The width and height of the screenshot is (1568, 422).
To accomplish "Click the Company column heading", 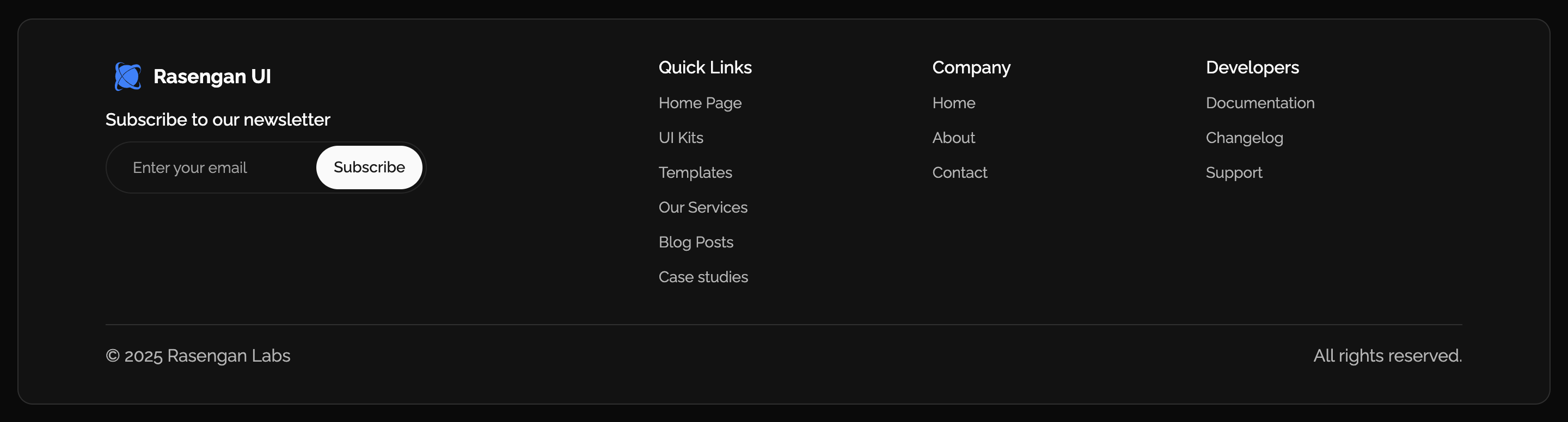I will pos(971,67).
